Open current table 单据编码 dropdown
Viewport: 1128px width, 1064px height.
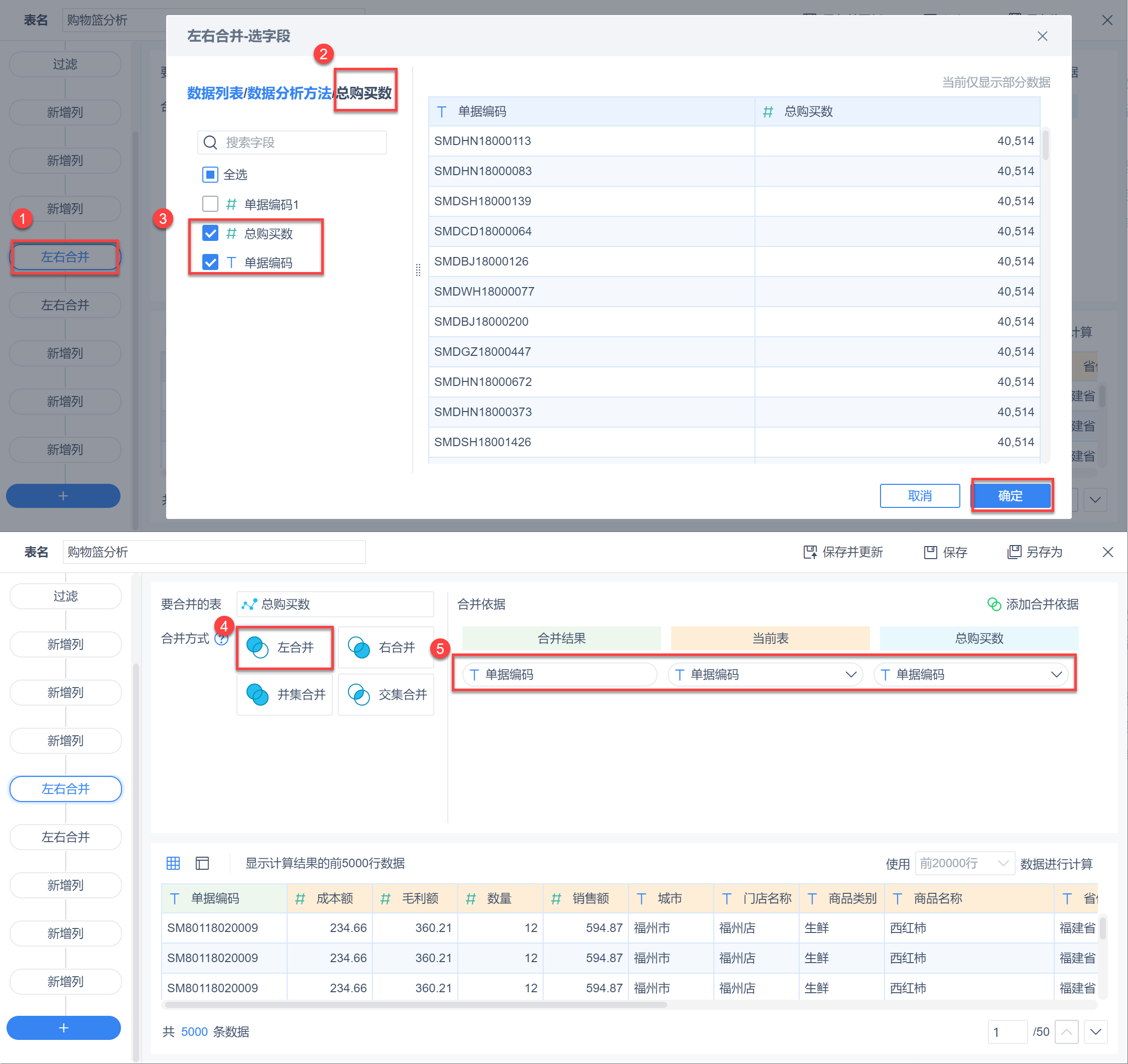click(x=850, y=675)
